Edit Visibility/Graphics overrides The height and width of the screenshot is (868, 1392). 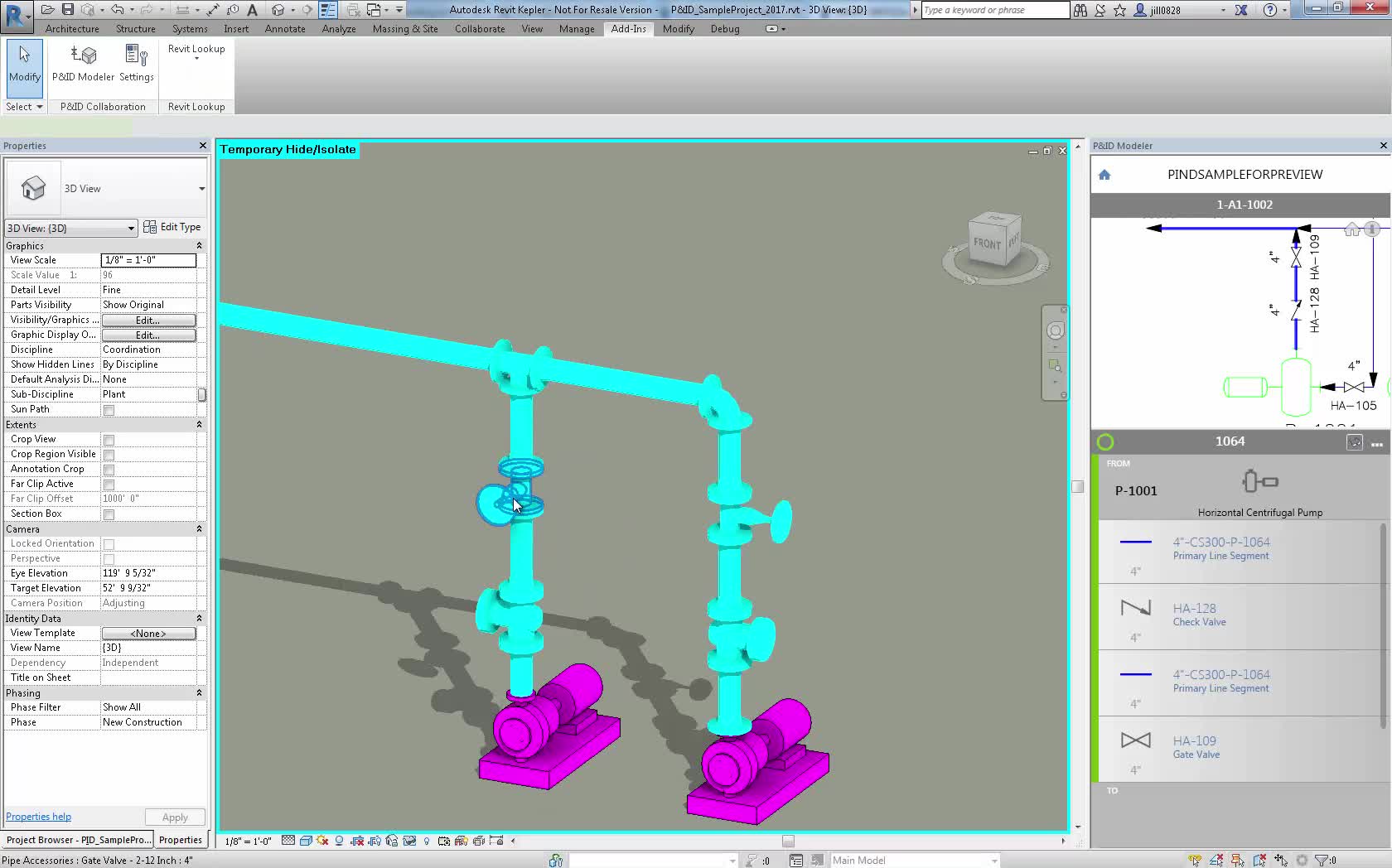tap(148, 320)
